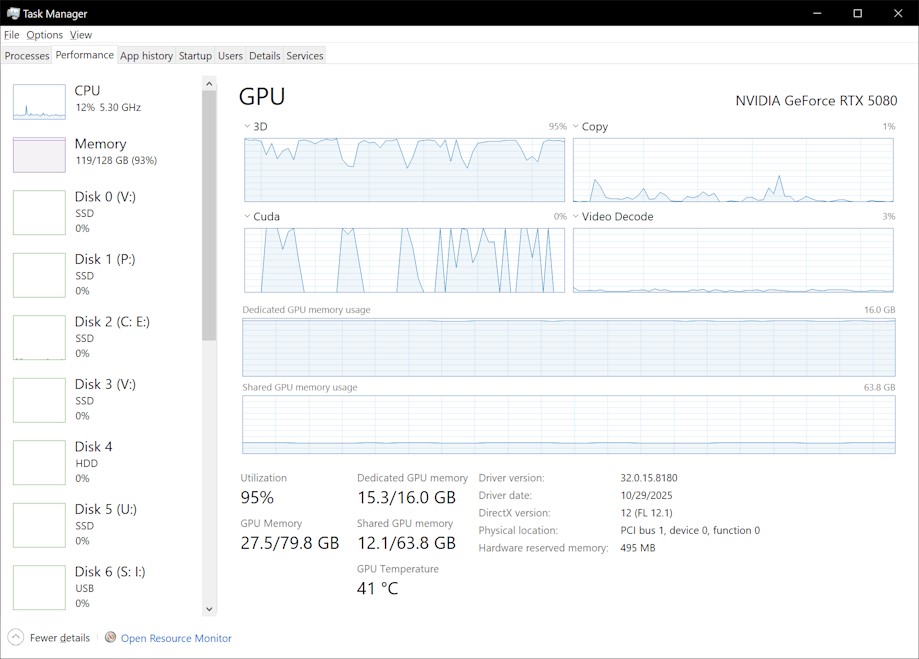Select the Memory usage thumbnail graph

39,155
